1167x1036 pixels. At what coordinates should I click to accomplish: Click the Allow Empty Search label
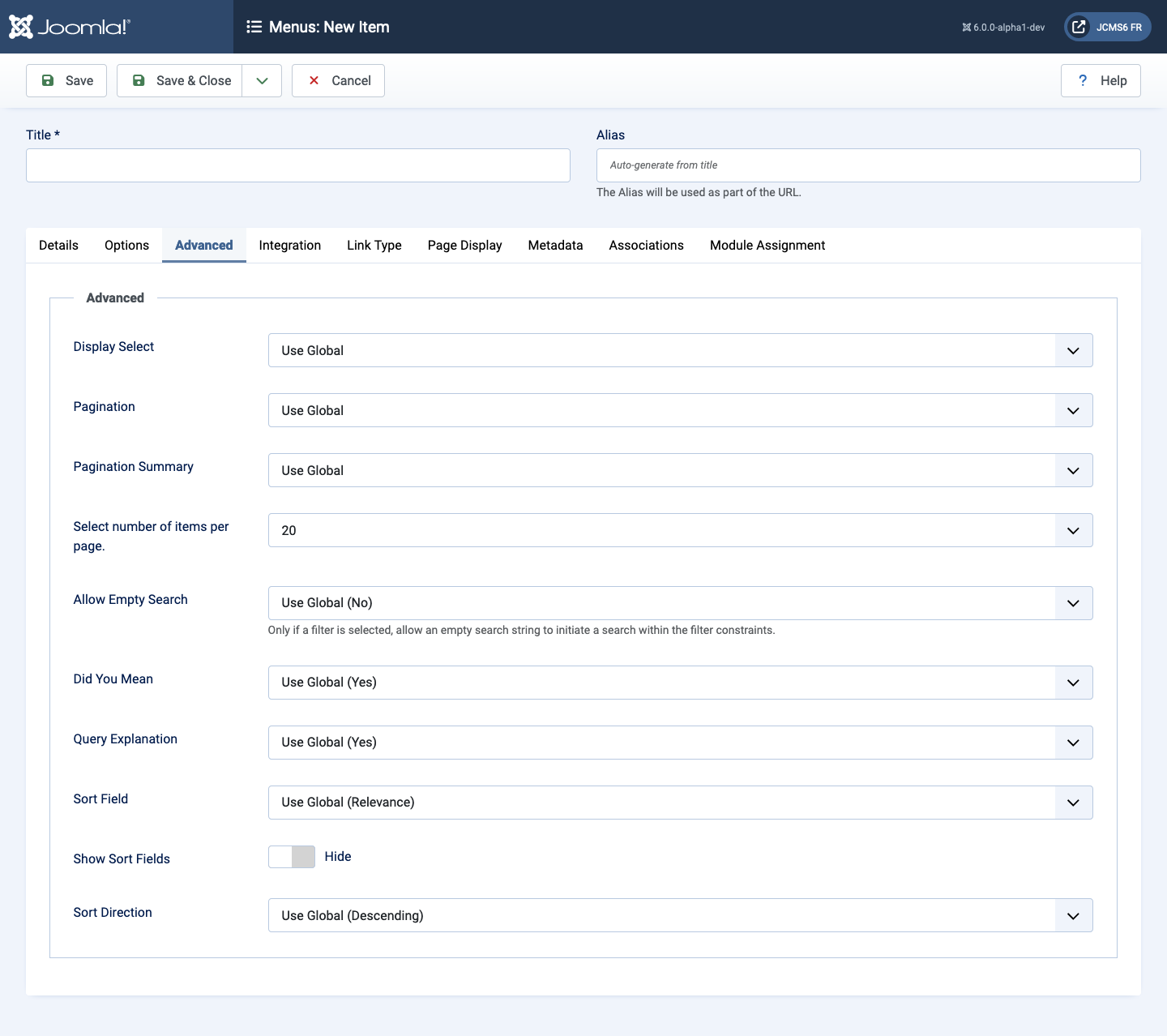(130, 599)
